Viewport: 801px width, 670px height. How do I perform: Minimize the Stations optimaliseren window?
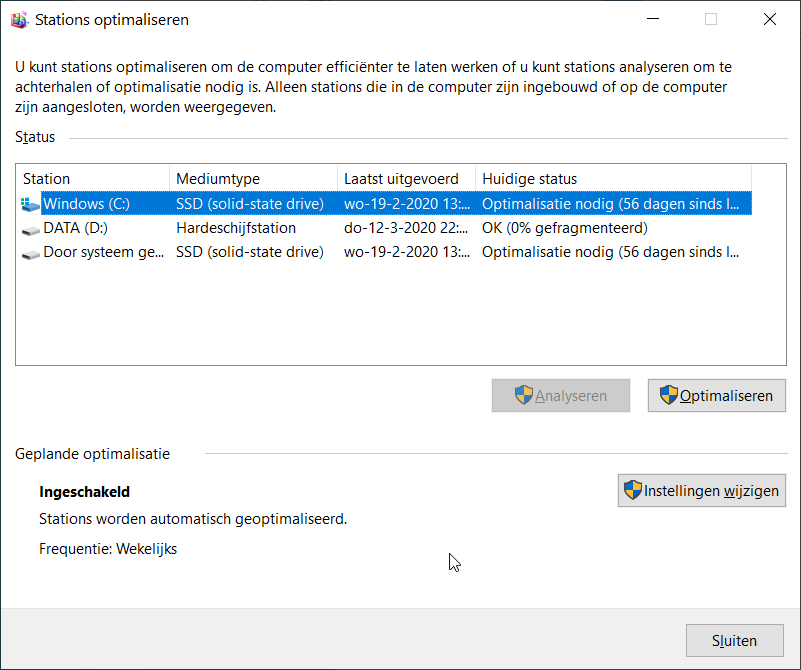(x=653, y=19)
